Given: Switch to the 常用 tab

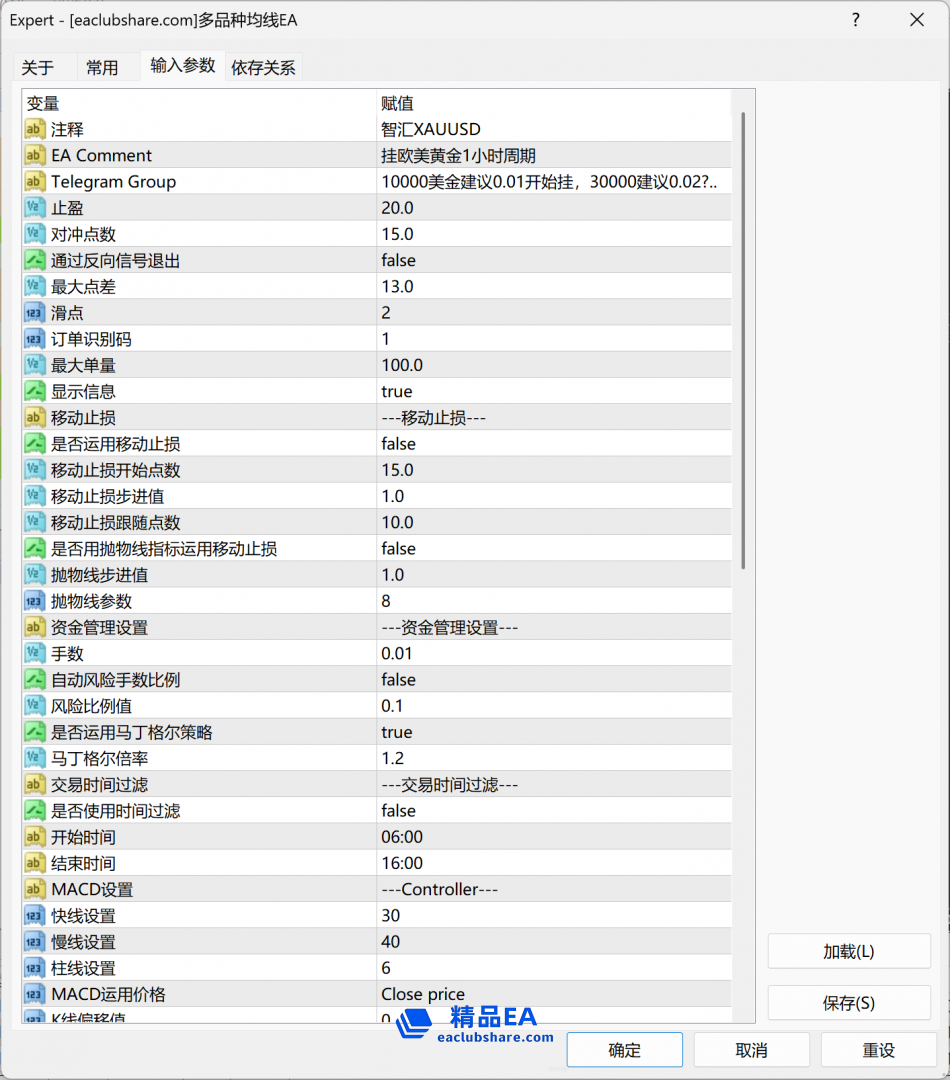Looking at the screenshot, I should (102, 68).
